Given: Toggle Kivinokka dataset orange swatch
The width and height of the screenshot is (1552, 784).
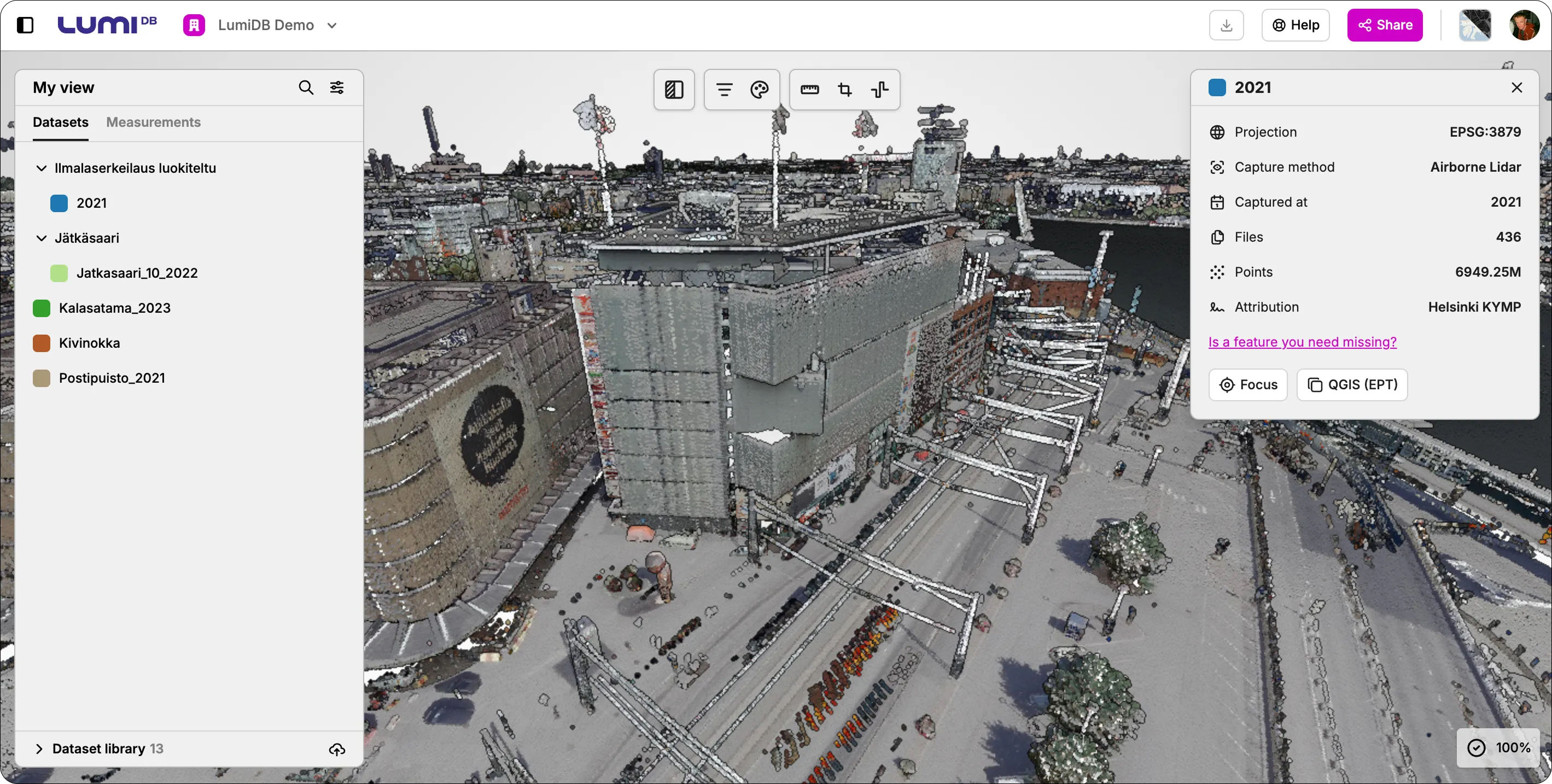Looking at the screenshot, I should (x=42, y=343).
